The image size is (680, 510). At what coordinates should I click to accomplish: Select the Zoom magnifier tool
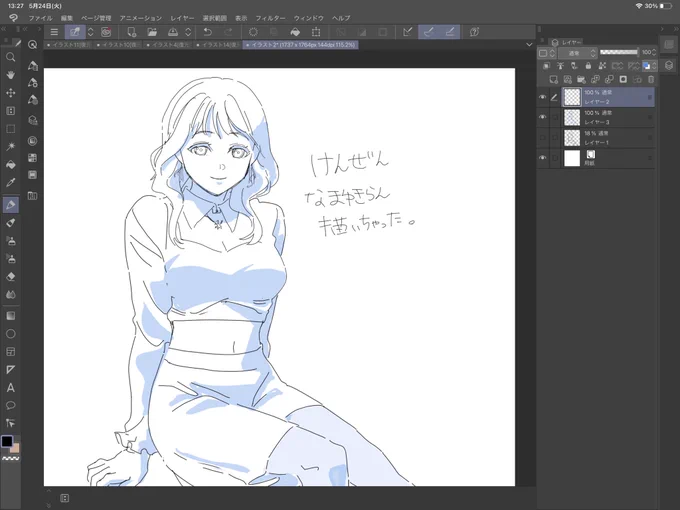[11, 57]
